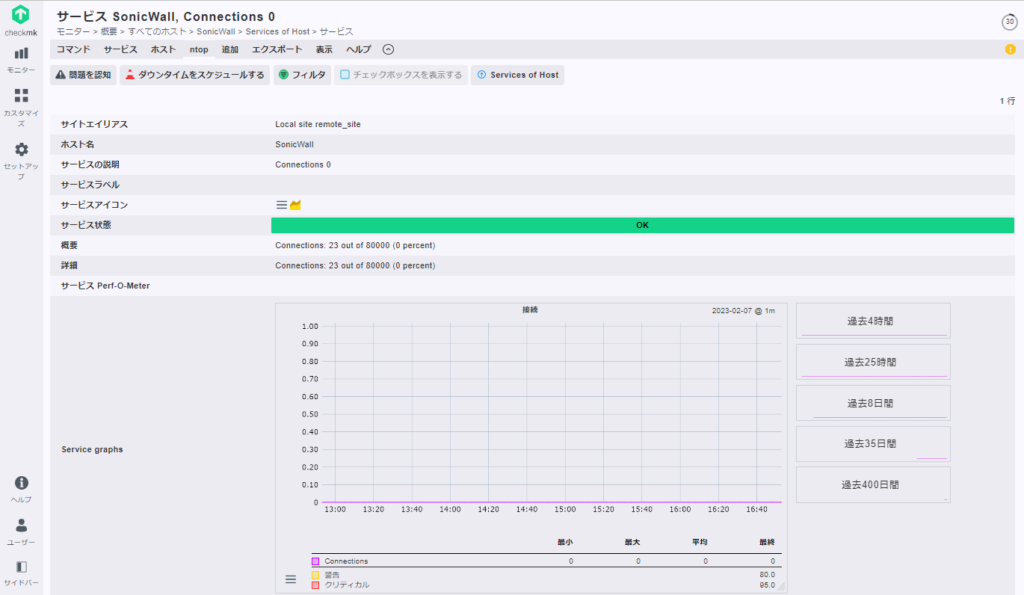Click the green OK service state bar

click(x=643, y=225)
